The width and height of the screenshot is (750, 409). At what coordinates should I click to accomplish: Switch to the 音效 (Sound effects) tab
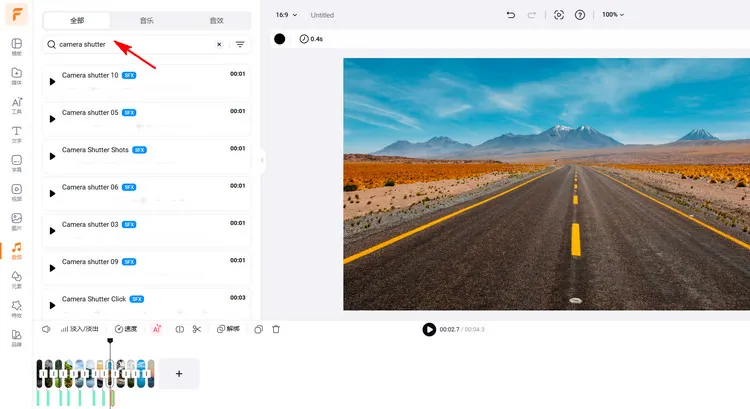click(x=216, y=20)
